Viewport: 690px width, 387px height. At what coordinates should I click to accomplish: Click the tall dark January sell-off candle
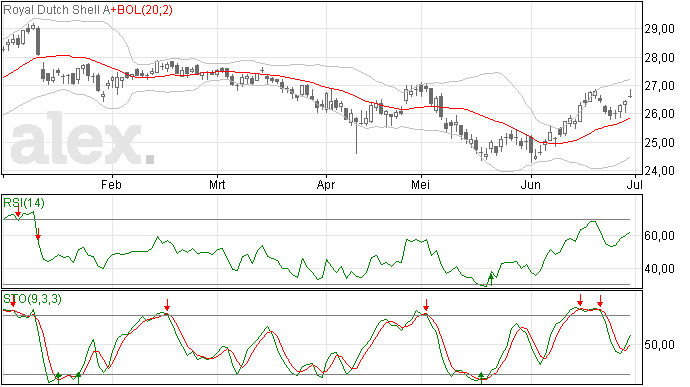click(38, 41)
